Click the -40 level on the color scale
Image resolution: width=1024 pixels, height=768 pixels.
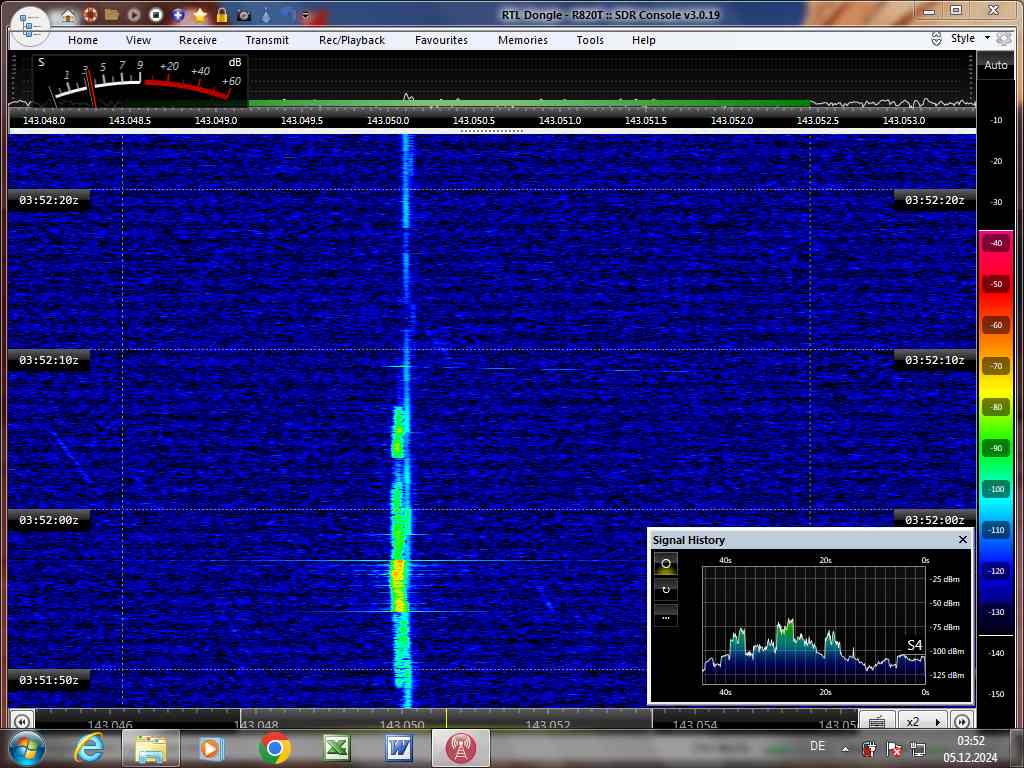click(x=996, y=243)
